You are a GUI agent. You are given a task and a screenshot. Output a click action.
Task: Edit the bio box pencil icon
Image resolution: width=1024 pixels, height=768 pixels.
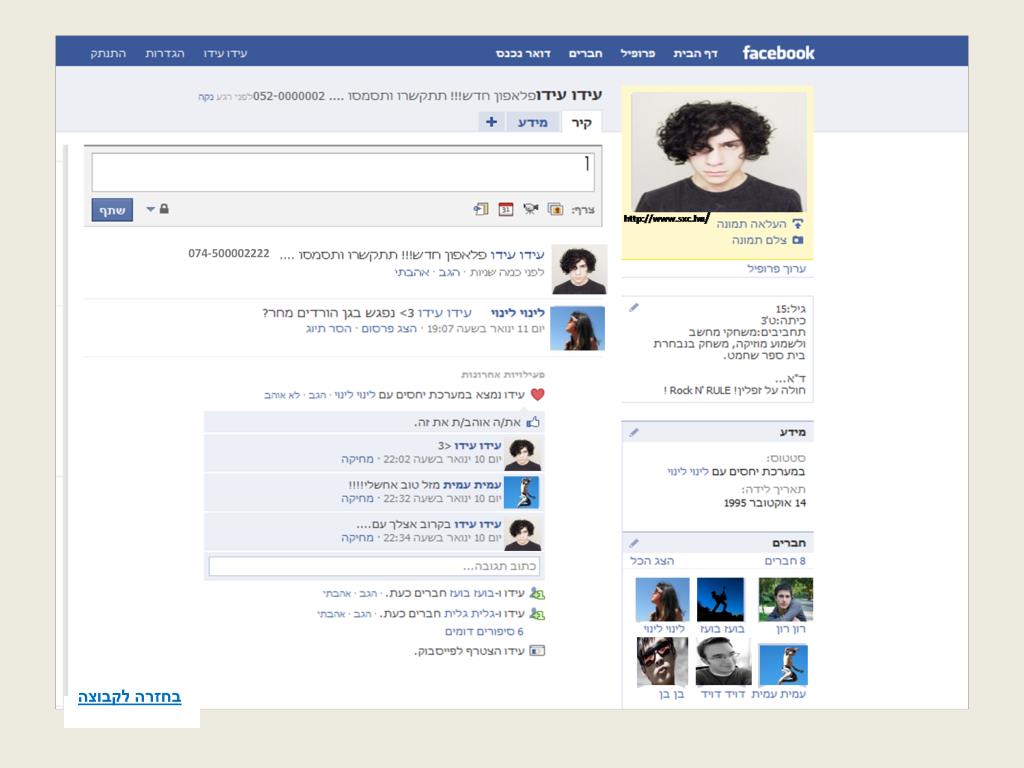633,308
